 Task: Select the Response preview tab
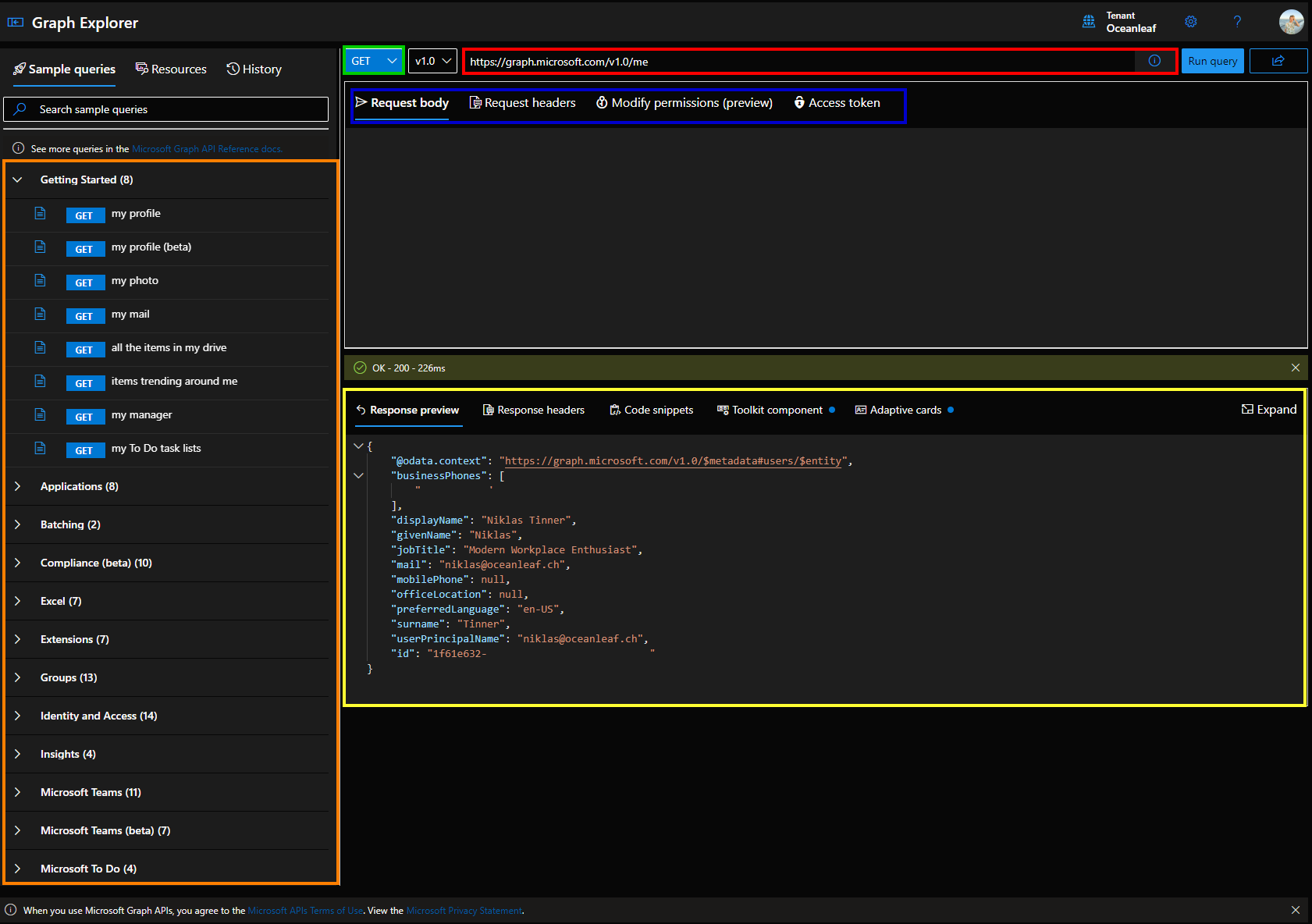coord(407,410)
